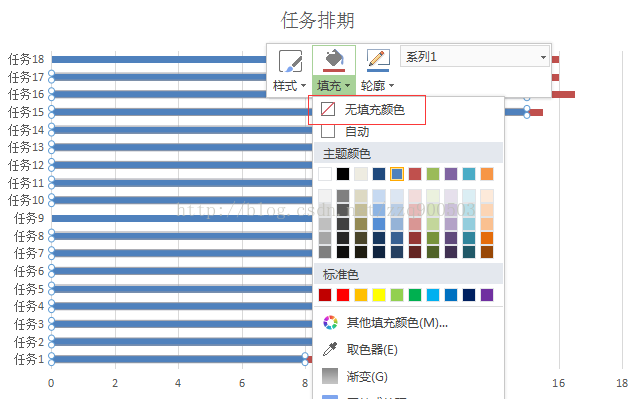
Task: Click the 轮廓 pencil outline icon
Action: [x=378, y=61]
